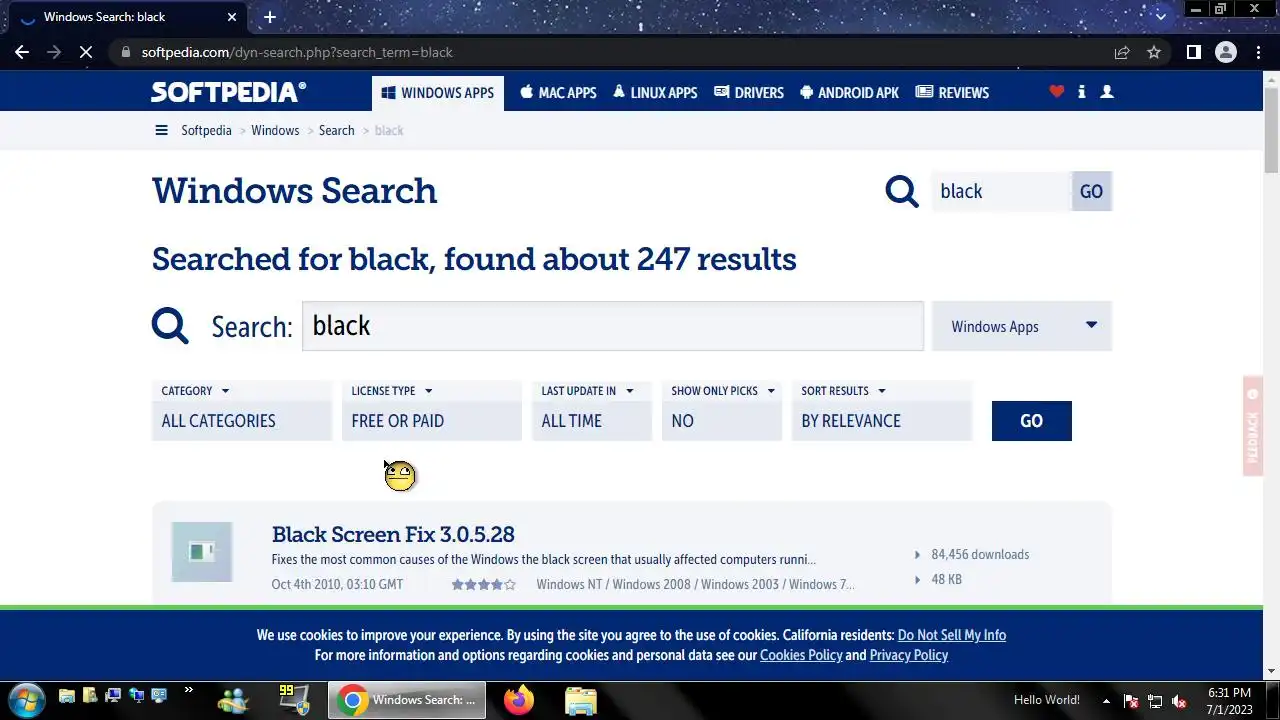Open the Drivers tab
This screenshot has width=1280, height=720.
point(749,92)
